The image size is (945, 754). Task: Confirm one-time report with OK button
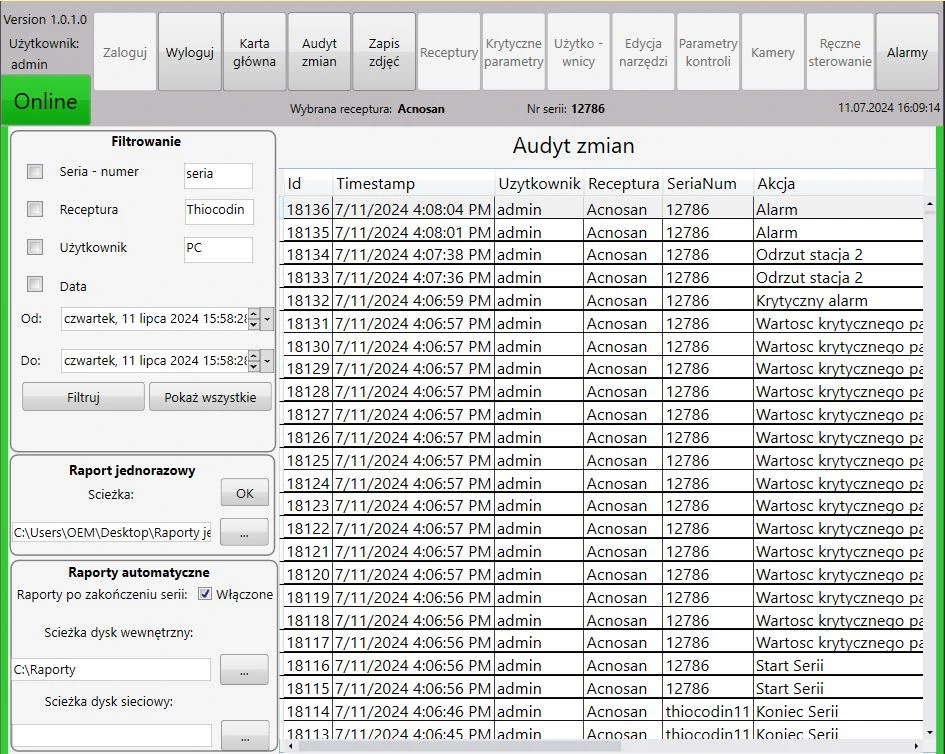245,493
